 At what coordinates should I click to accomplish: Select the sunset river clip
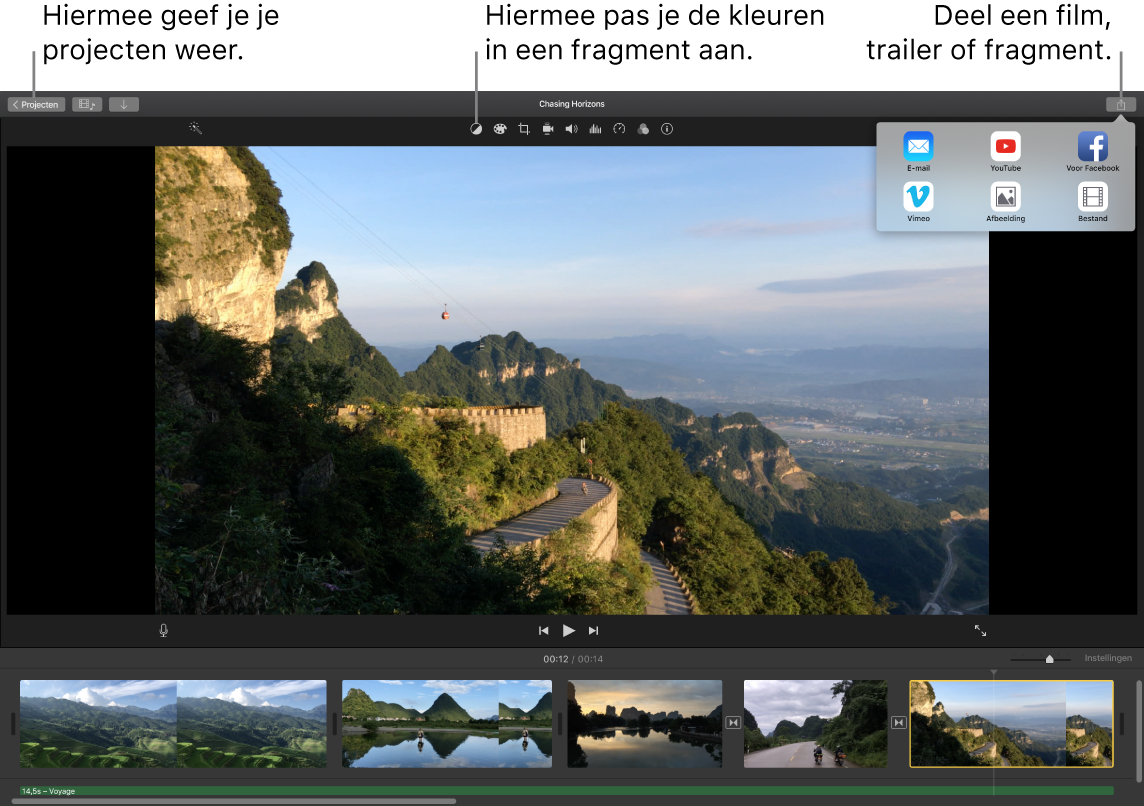645,724
